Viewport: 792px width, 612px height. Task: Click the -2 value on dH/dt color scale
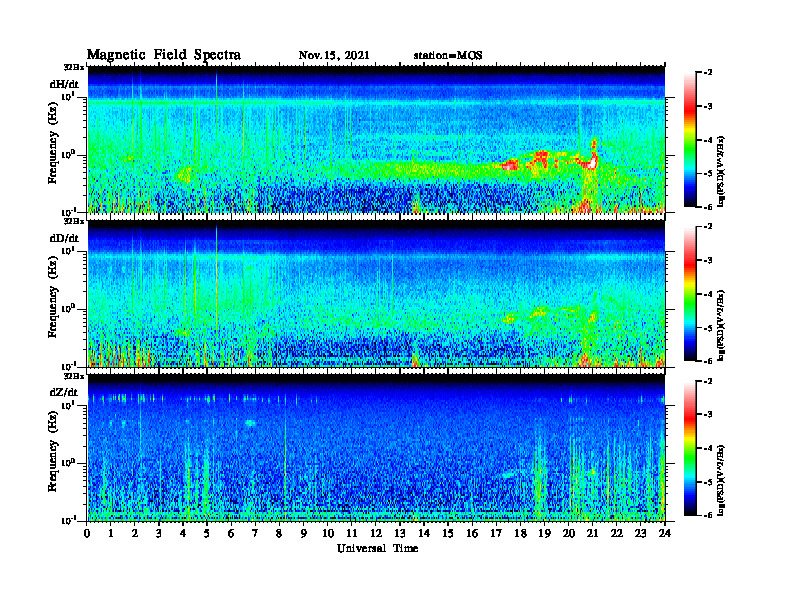pos(708,73)
